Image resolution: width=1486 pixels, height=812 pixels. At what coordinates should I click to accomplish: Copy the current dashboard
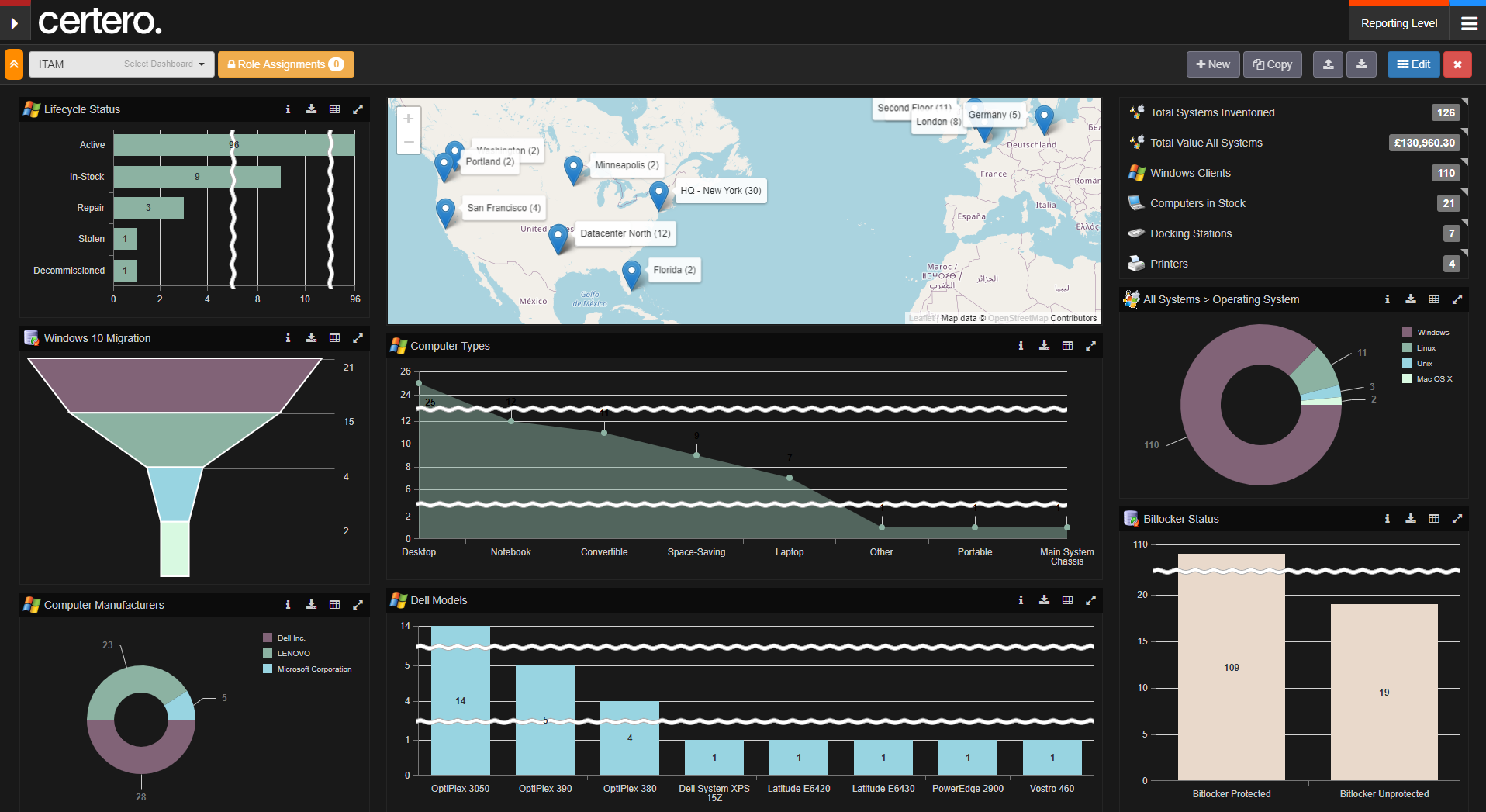coord(1273,64)
